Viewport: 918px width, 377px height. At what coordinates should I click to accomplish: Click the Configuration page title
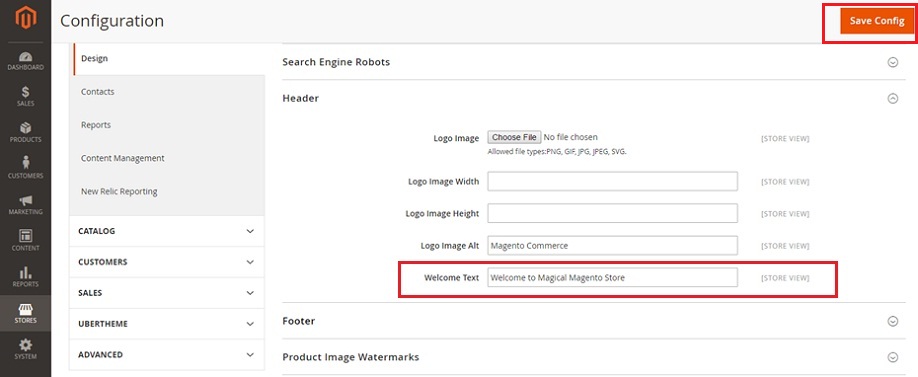[112, 21]
